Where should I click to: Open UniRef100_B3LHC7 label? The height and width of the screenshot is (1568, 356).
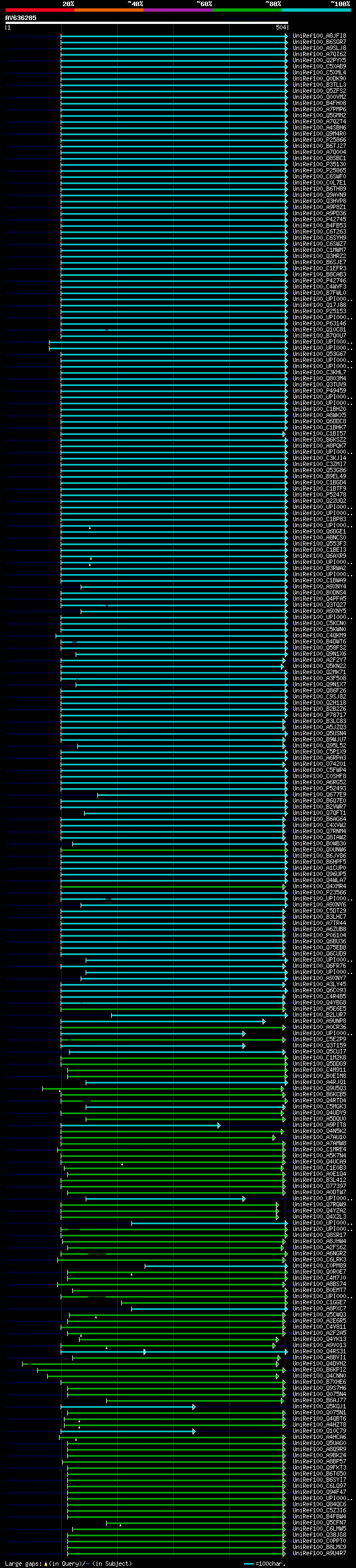pos(319,917)
